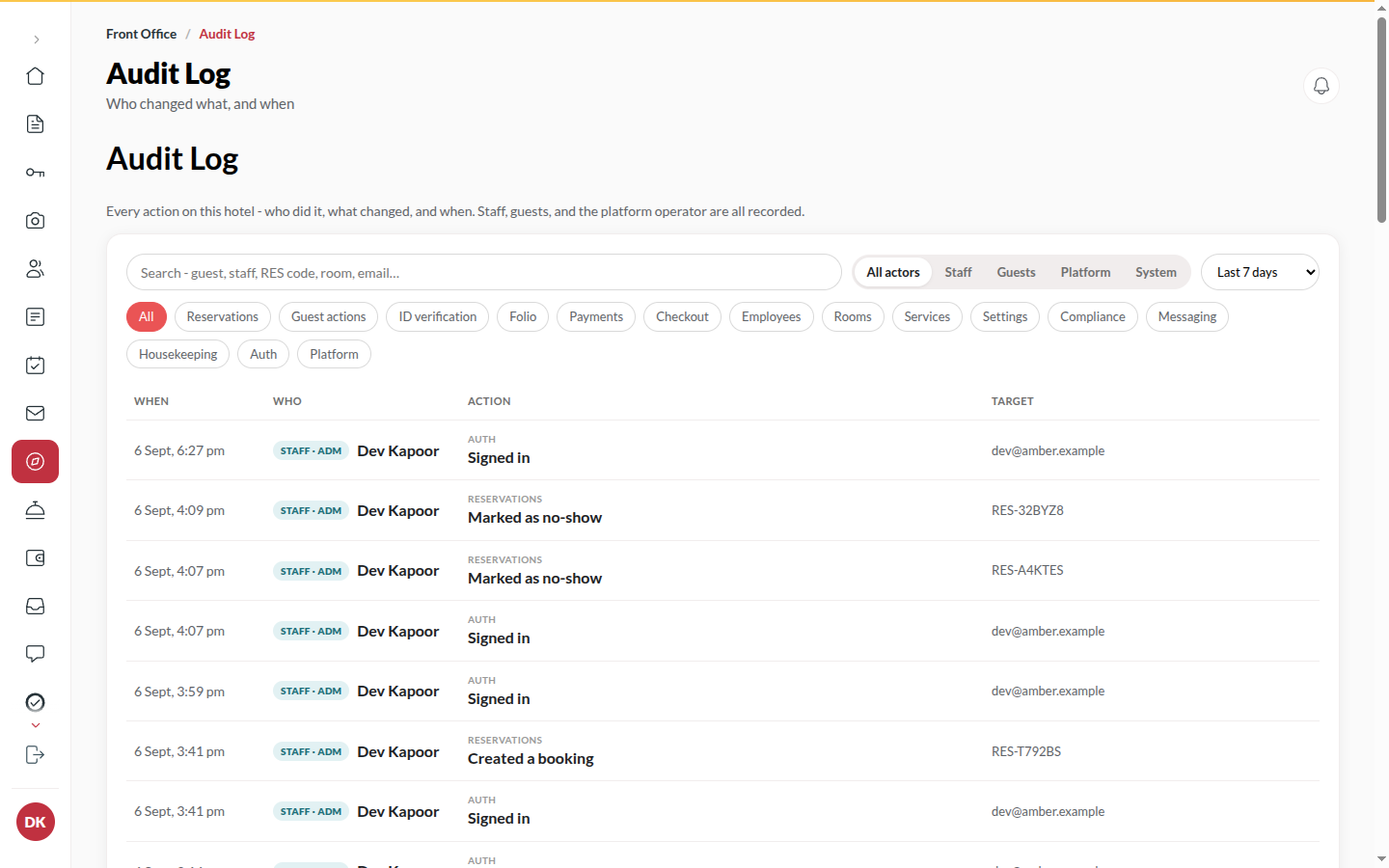This screenshot has width=1389, height=868.
Task: Open the notifications bell icon
Action: click(1321, 86)
